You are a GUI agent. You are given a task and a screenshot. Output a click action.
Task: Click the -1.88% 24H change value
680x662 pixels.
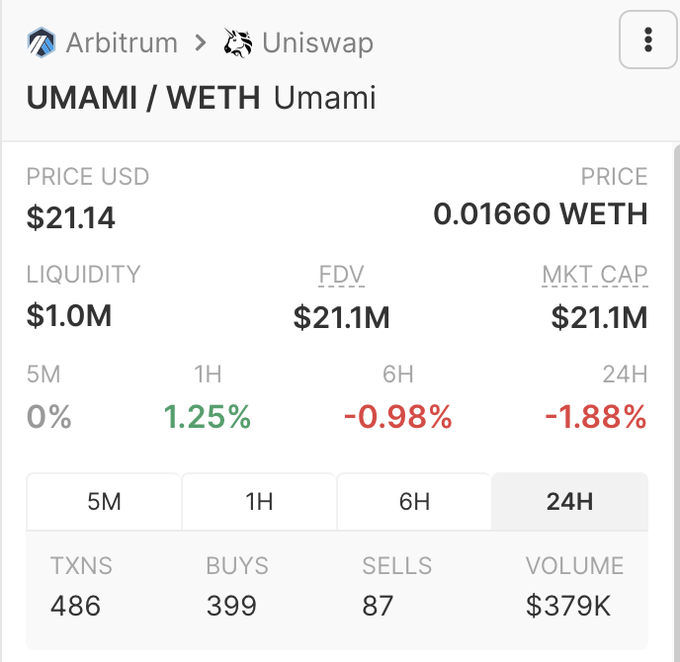pyautogui.click(x=596, y=417)
